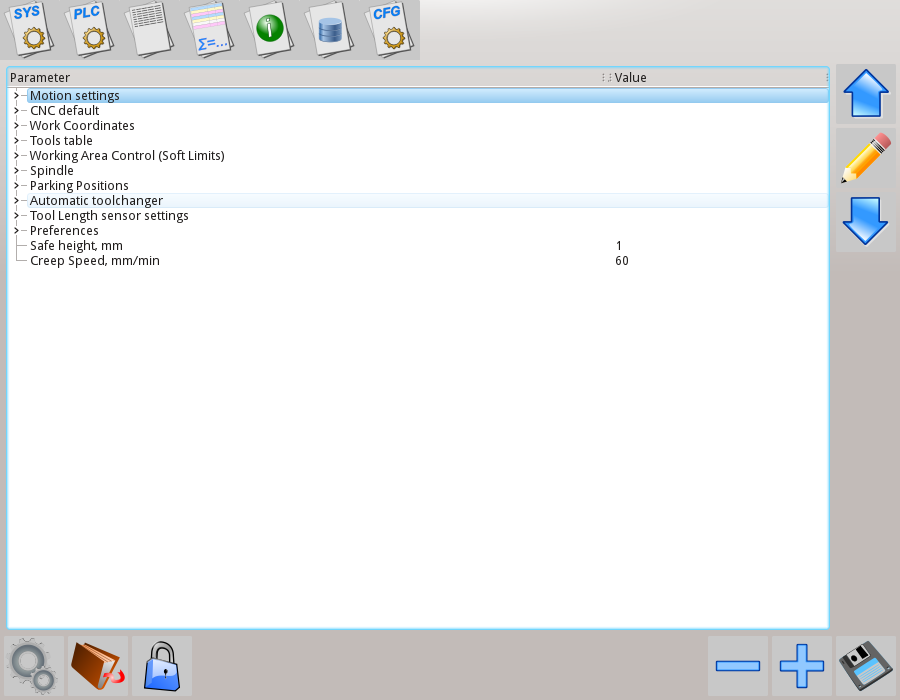The height and width of the screenshot is (700, 900).
Task: Click the blue plus button
Action: coord(801,666)
